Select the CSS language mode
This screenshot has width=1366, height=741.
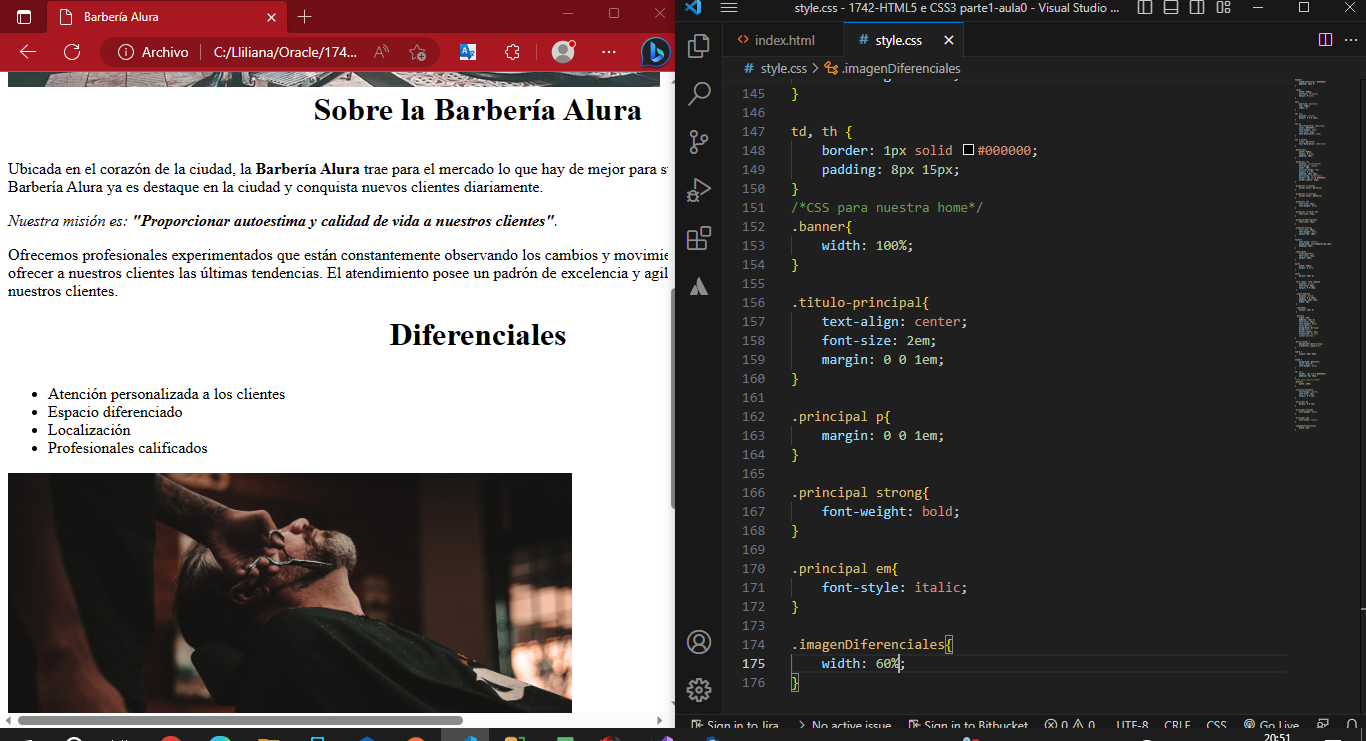(1216, 726)
